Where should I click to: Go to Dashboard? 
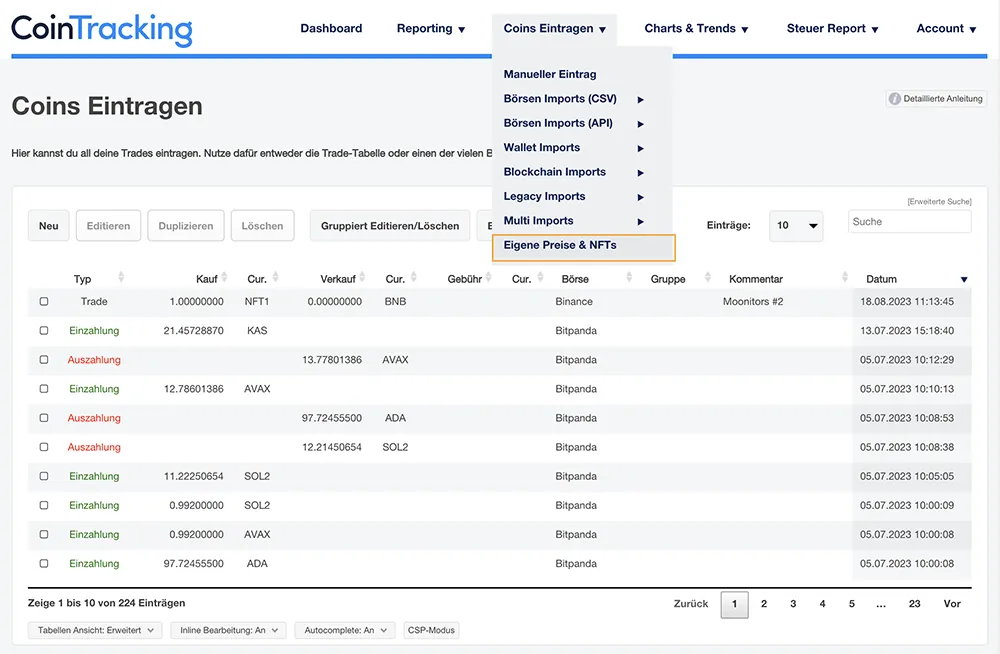pos(331,29)
